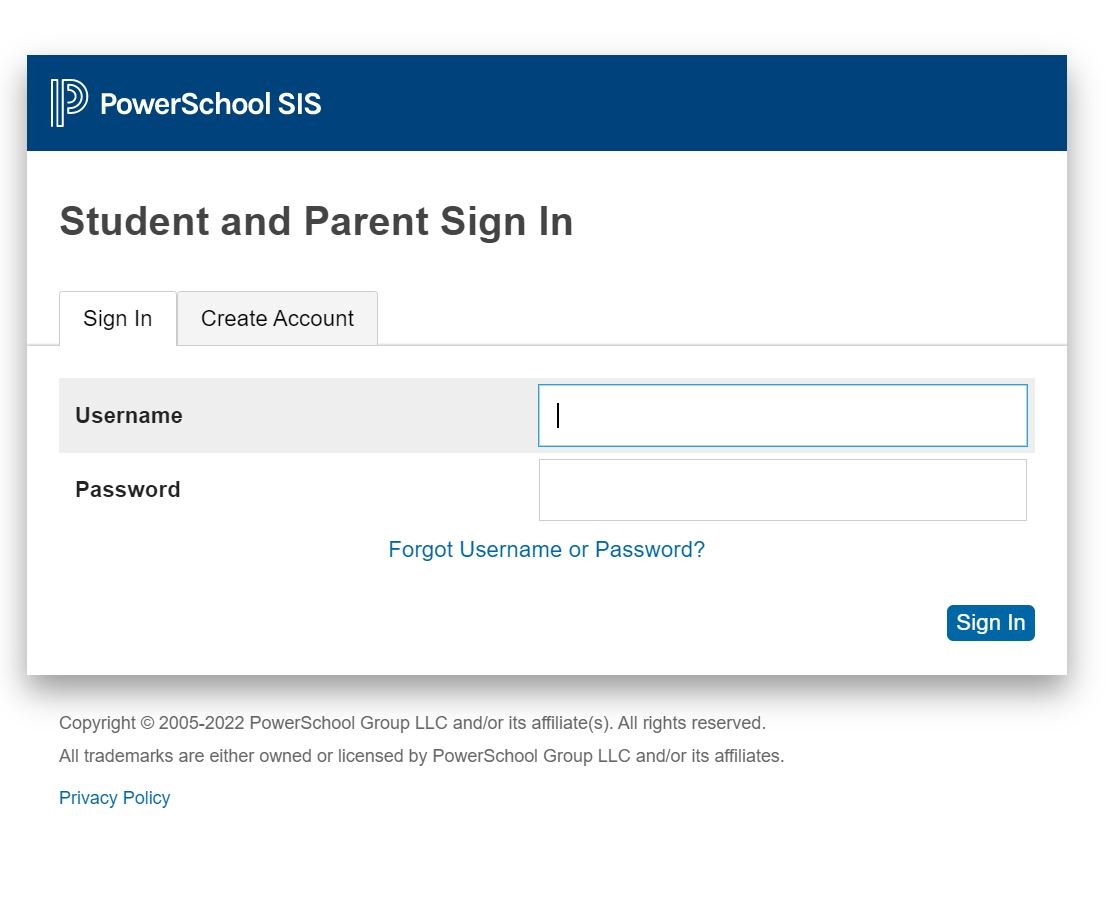The height and width of the screenshot is (911, 1113).
Task: Submit credentials with the Sign In button
Action: (x=989, y=622)
